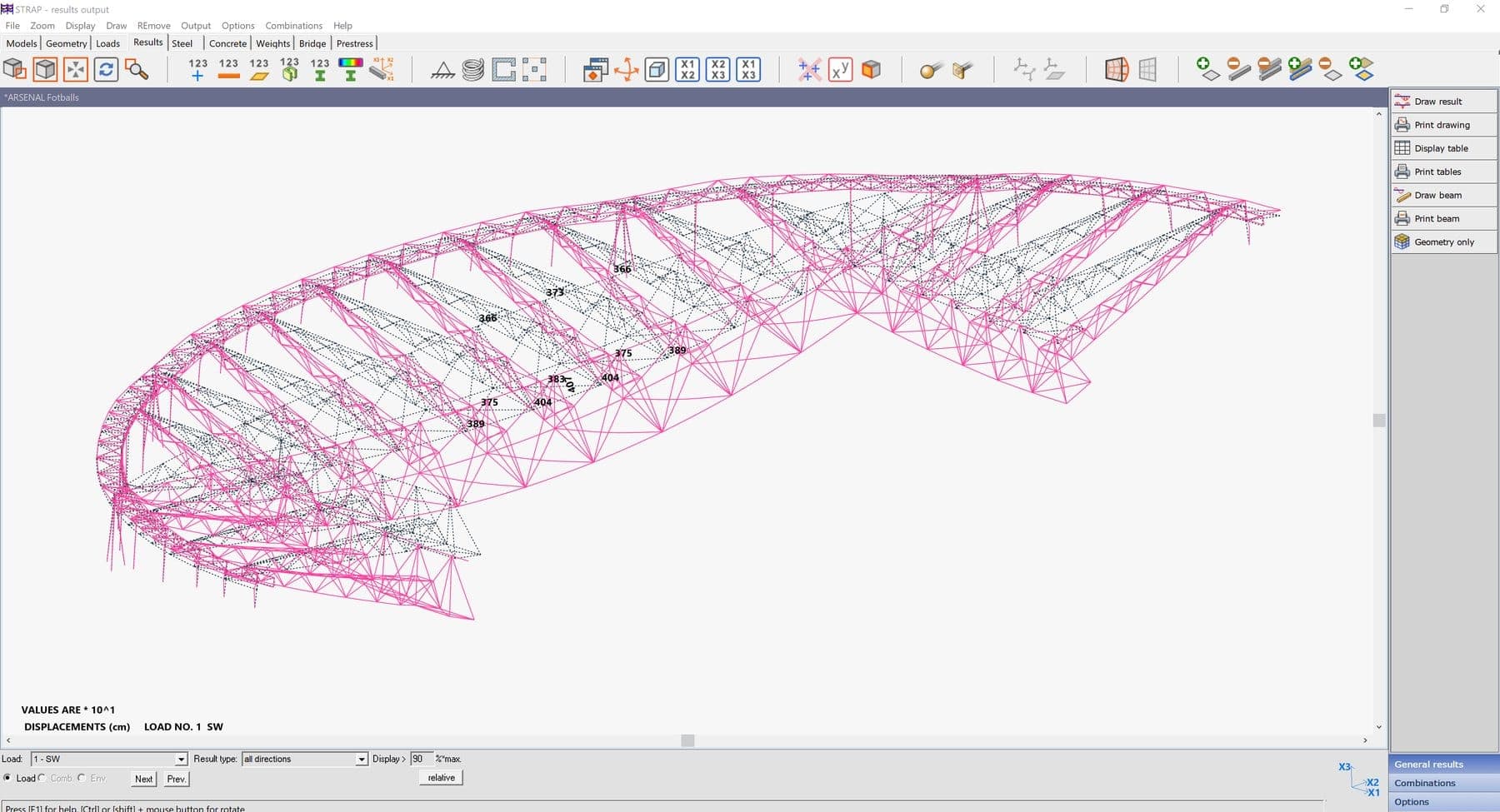The image size is (1500, 812).
Task: Click the vertical scrollbar thumb
Action: click(1379, 421)
